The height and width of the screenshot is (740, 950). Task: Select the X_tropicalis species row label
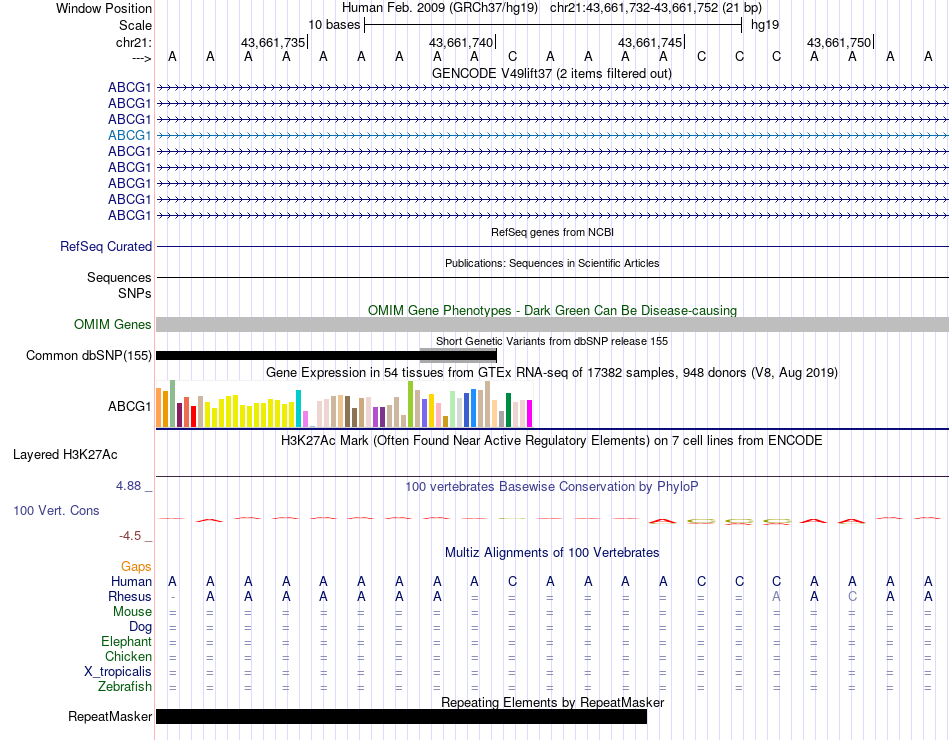click(x=118, y=672)
